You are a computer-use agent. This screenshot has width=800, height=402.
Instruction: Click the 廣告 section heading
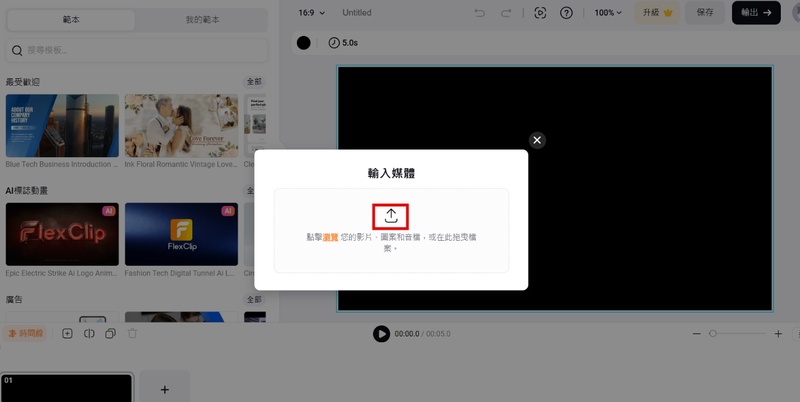pyautogui.click(x=14, y=299)
